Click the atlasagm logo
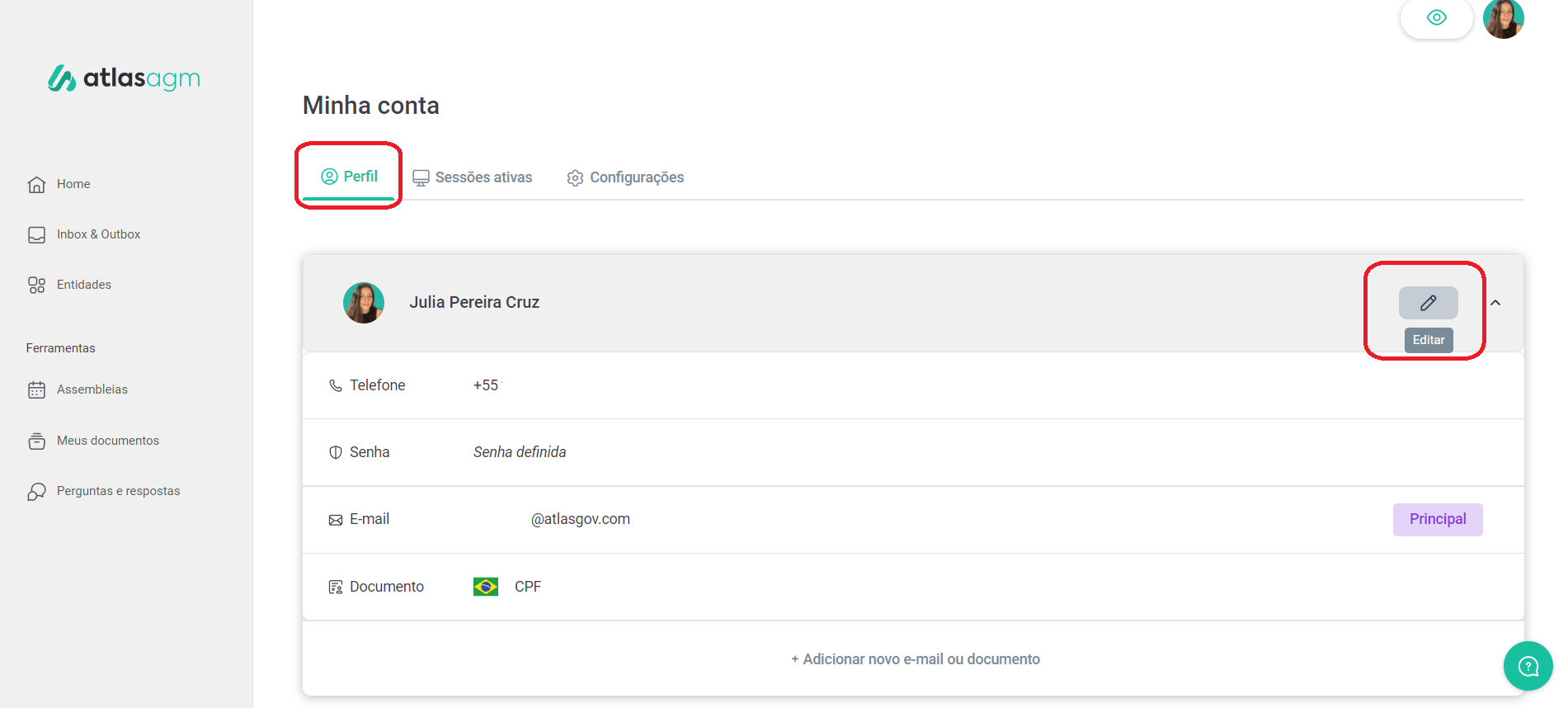Viewport: 1568px width, 708px height. [x=124, y=78]
